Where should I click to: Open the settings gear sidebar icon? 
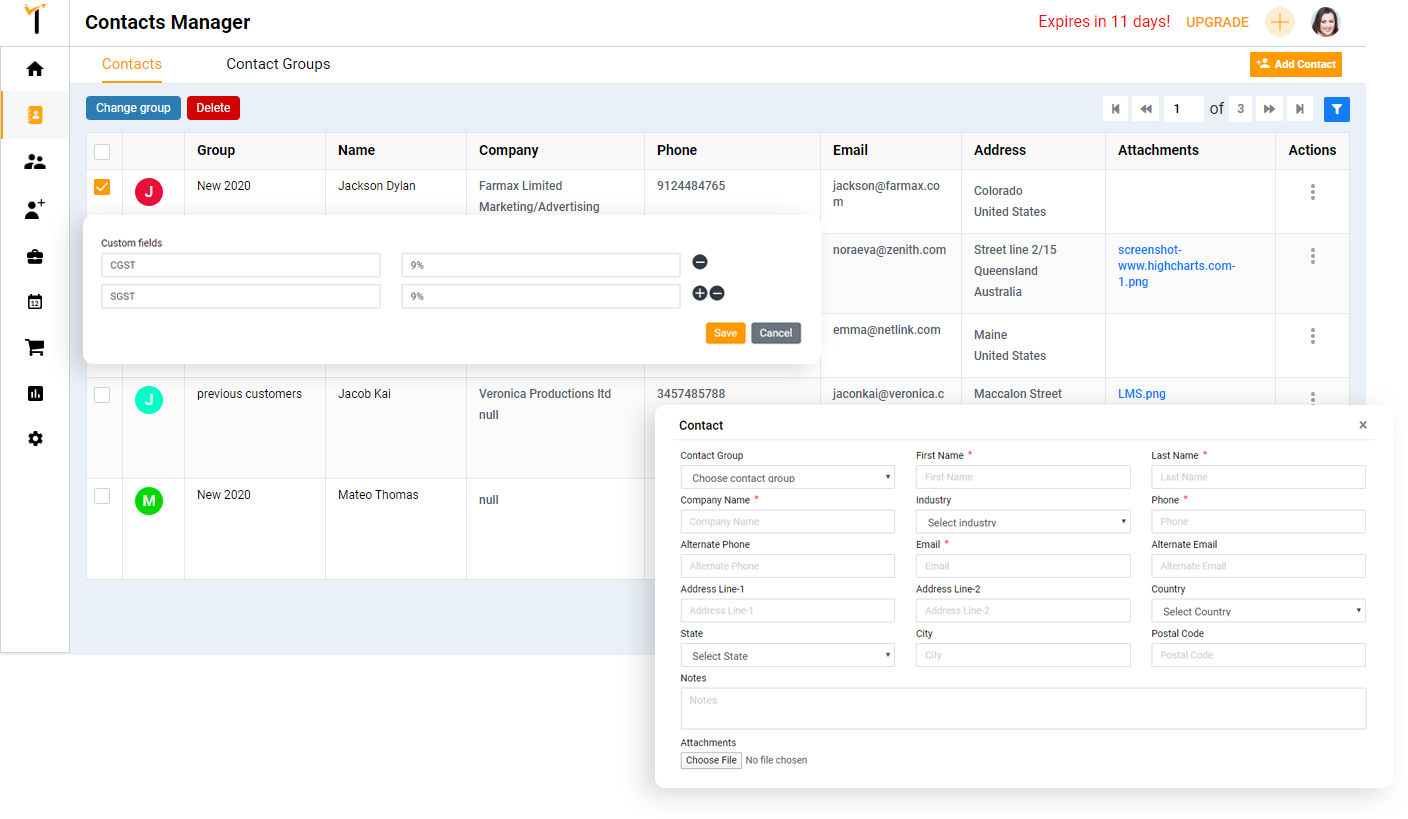coord(35,439)
